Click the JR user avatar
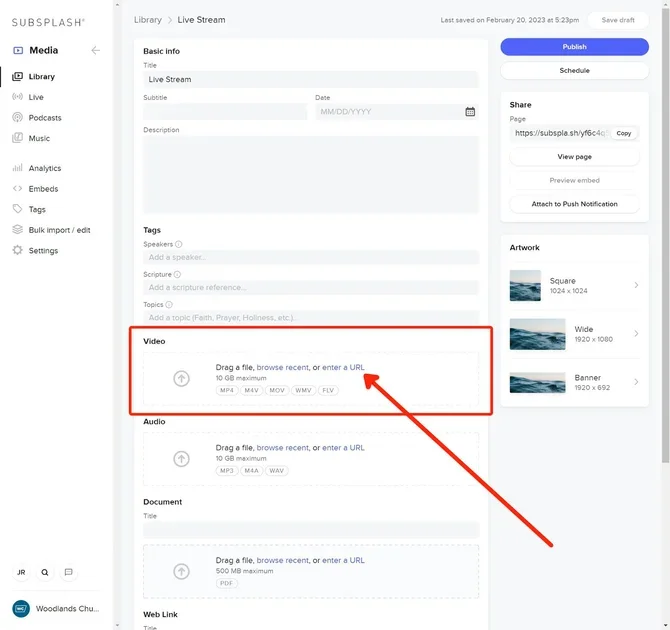 tap(21, 572)
